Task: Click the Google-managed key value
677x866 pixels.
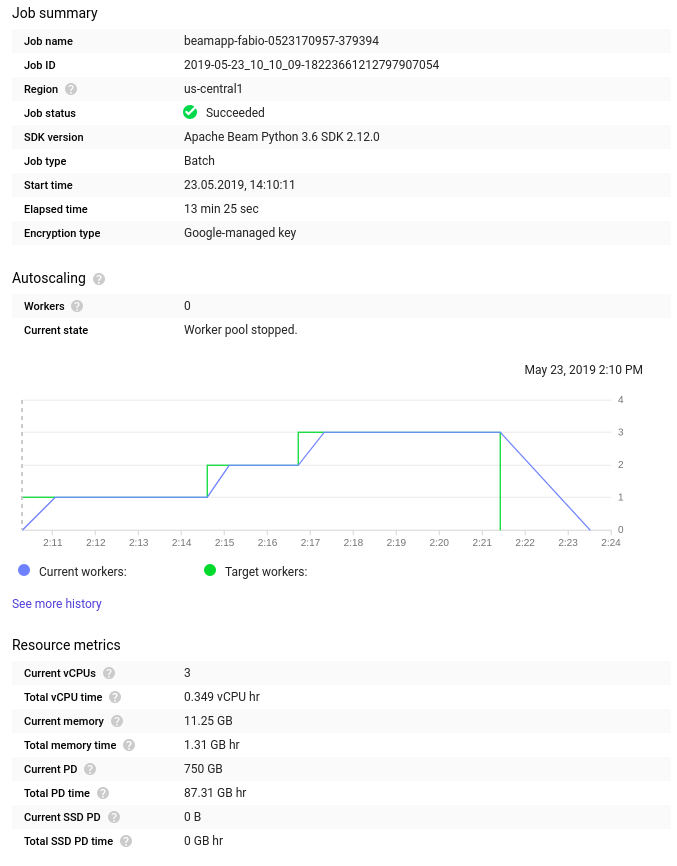Action: [x=240, y=233]
